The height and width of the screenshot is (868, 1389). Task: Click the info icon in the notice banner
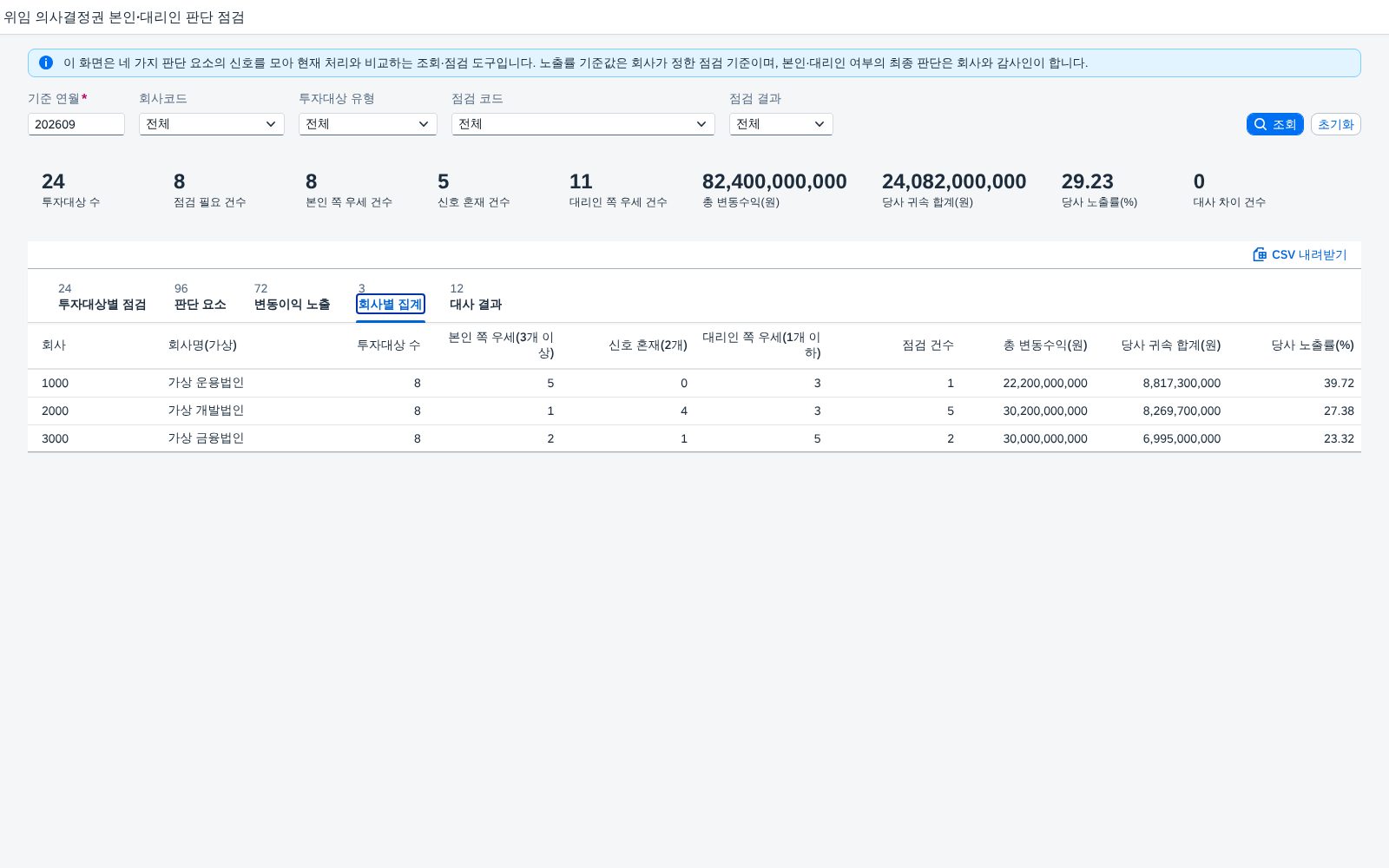pos(46,62)
